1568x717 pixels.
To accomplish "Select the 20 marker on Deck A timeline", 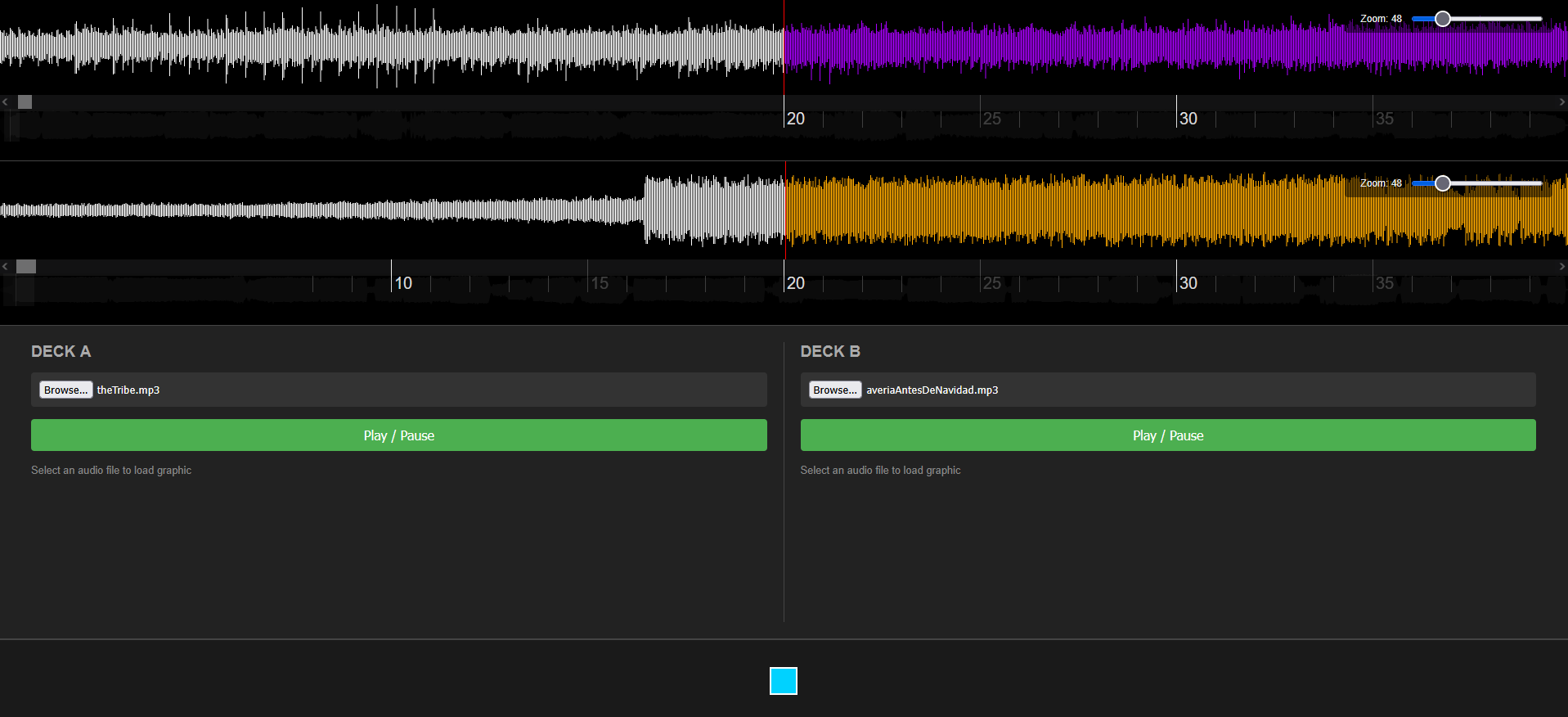I will (x=794, y=119).
